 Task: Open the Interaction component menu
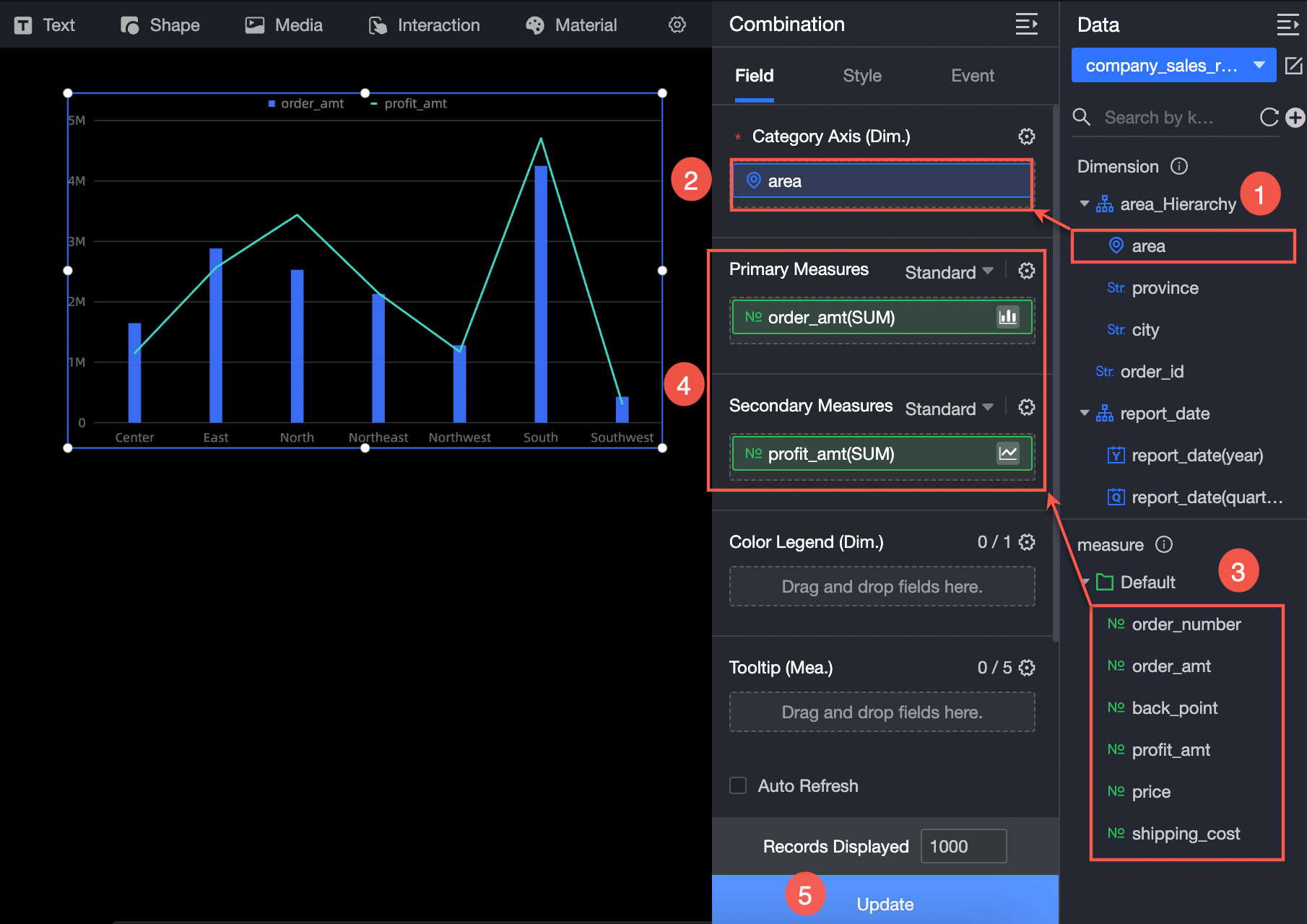[x=424, y=25]
